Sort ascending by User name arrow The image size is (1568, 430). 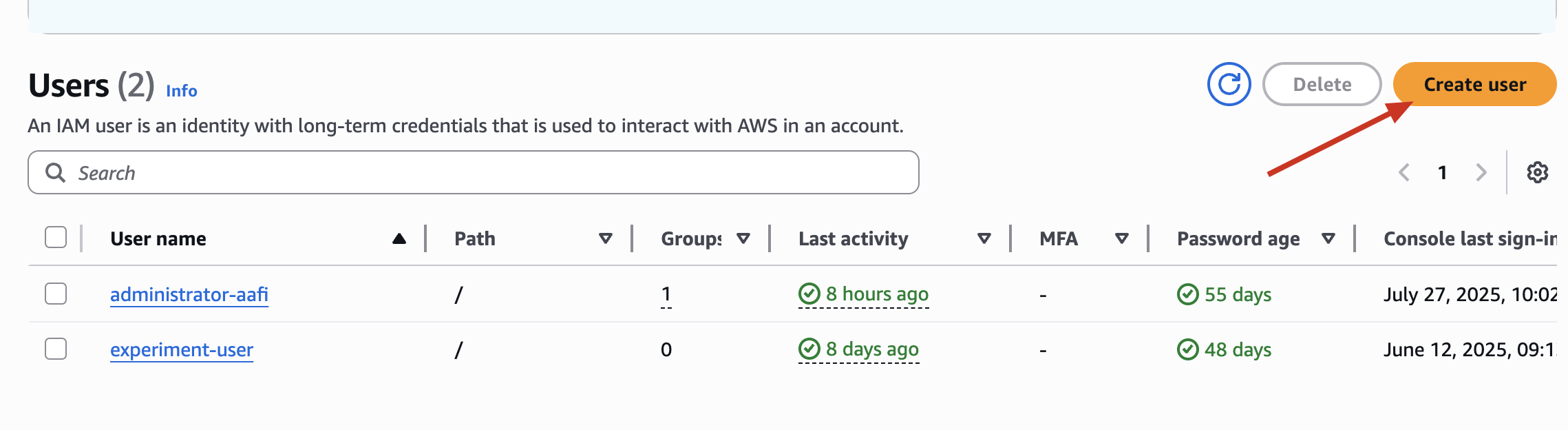pos(399,238)
